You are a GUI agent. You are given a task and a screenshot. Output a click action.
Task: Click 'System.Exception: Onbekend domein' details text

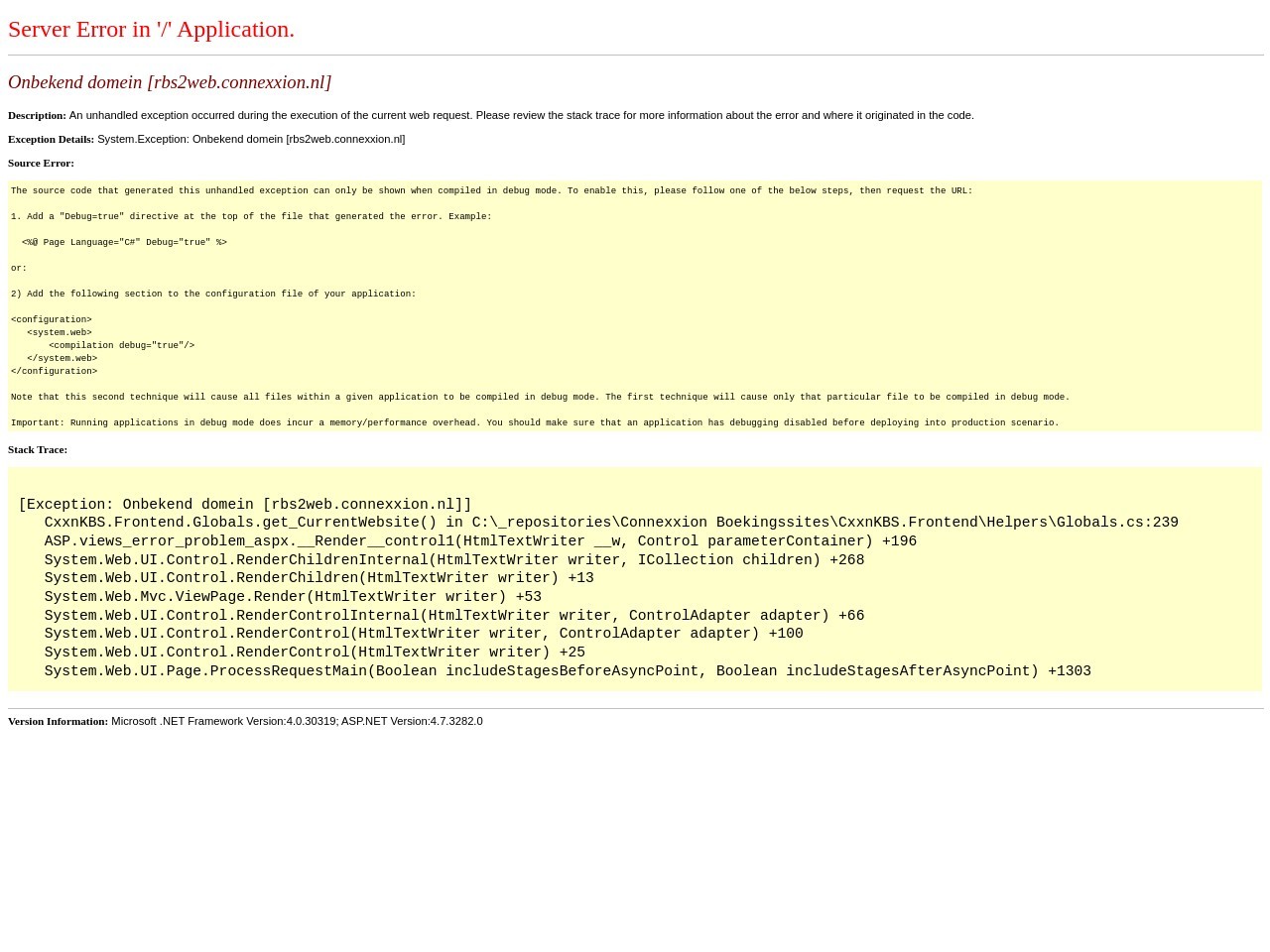coord(251,139)
